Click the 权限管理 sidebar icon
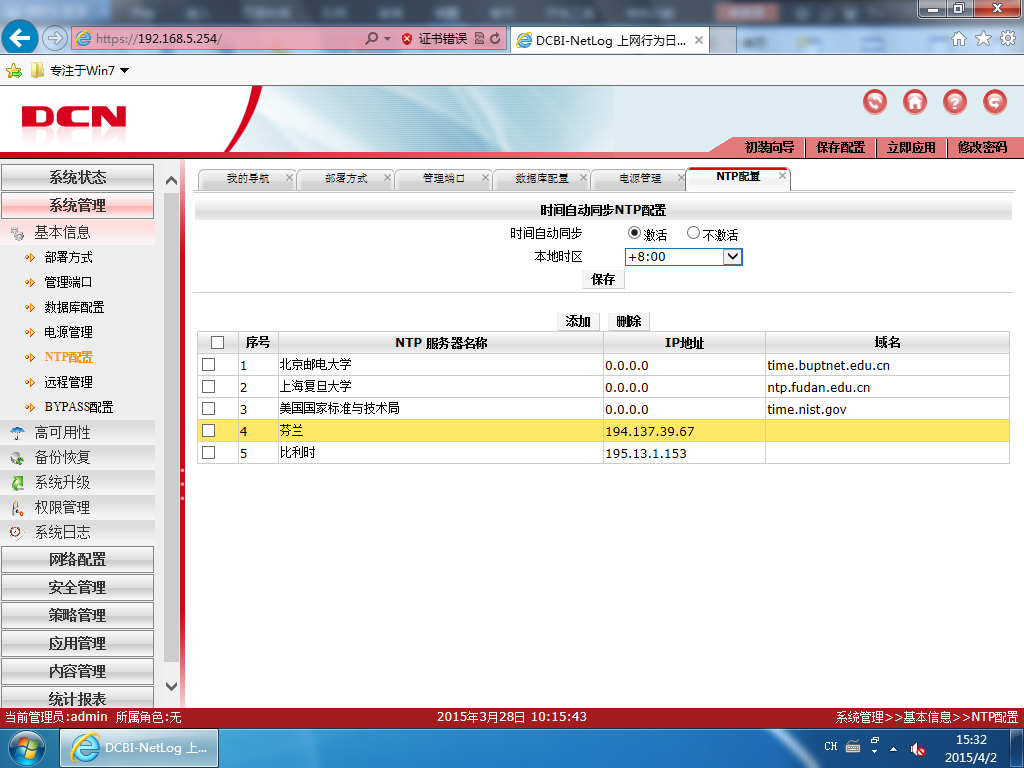 pyautogui.click(x=18, y=507)
